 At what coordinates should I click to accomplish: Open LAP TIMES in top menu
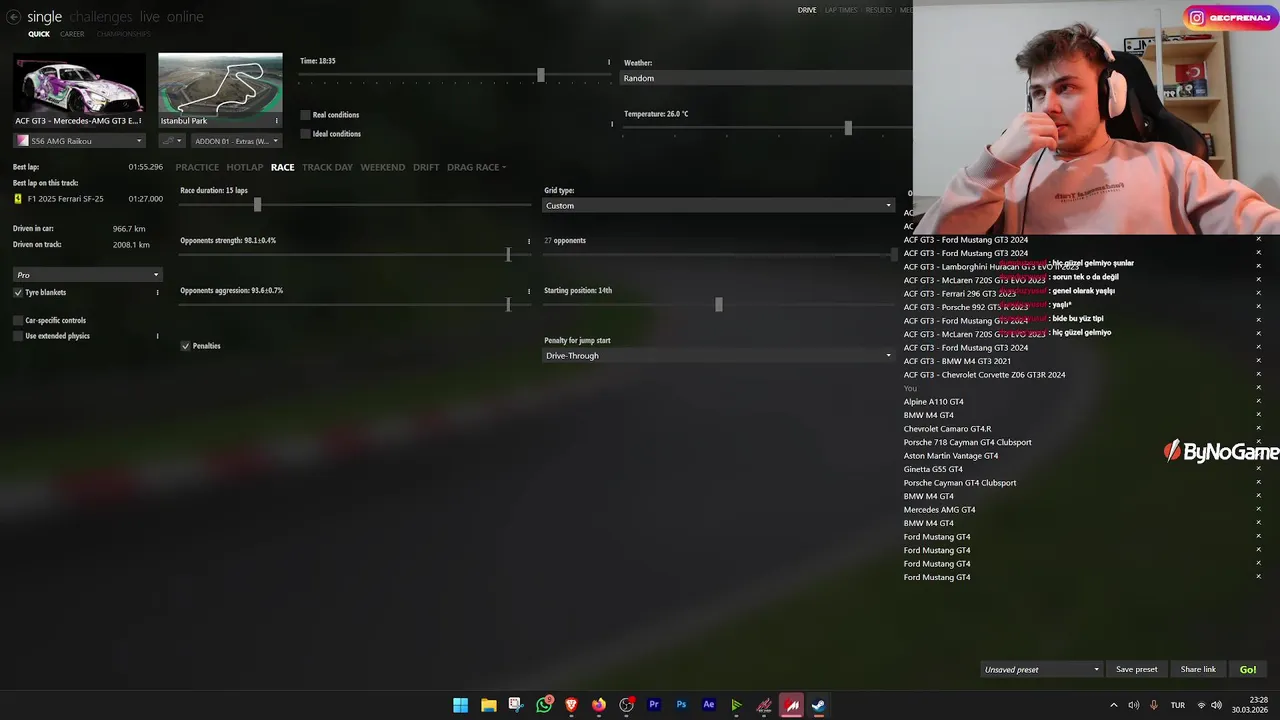pos(841,10)
